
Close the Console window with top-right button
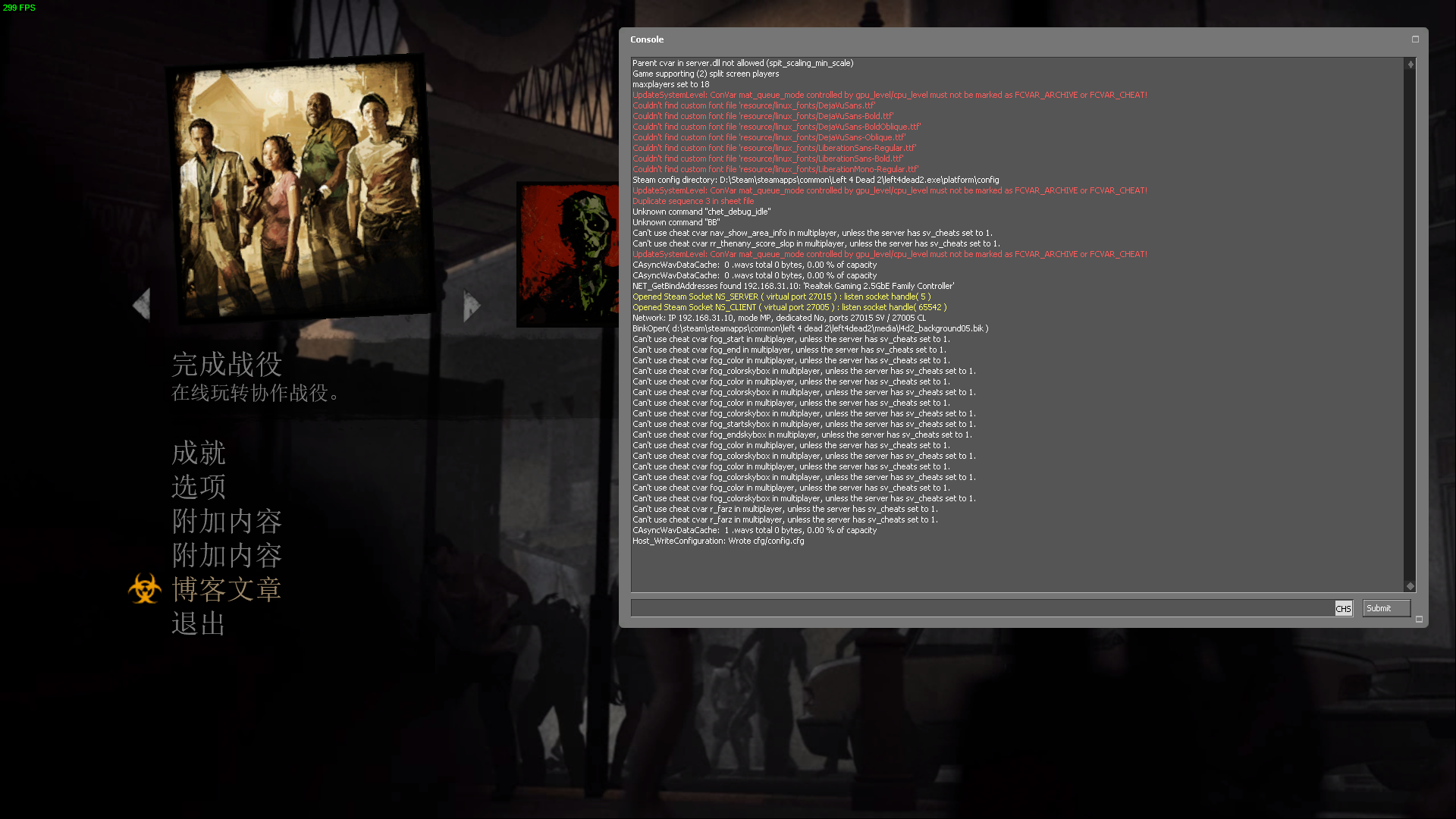tap(1415, 39)
